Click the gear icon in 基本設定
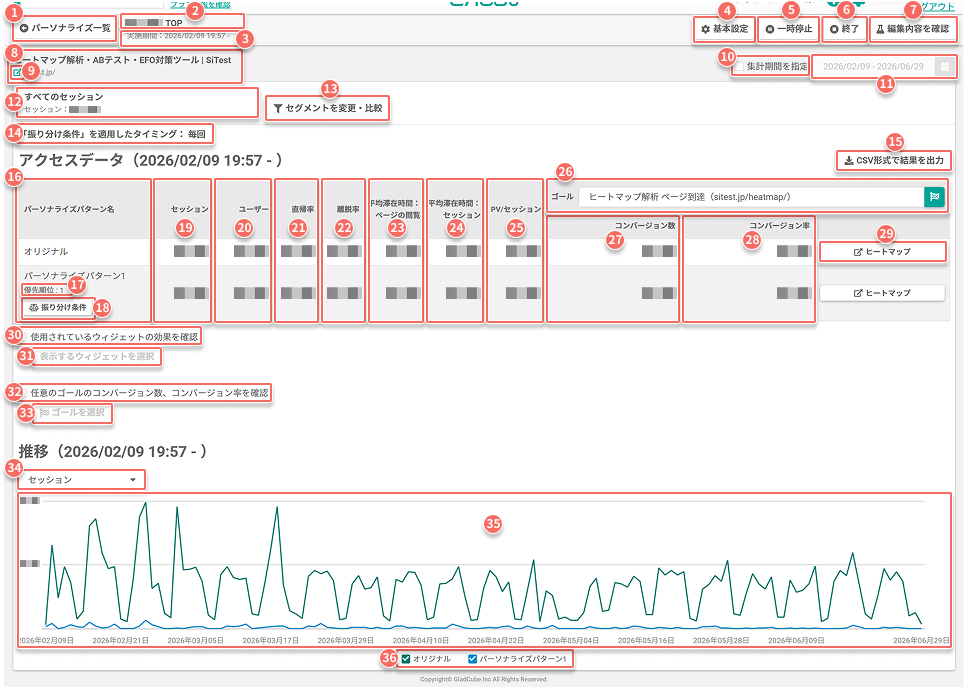 tap(705, 29)
